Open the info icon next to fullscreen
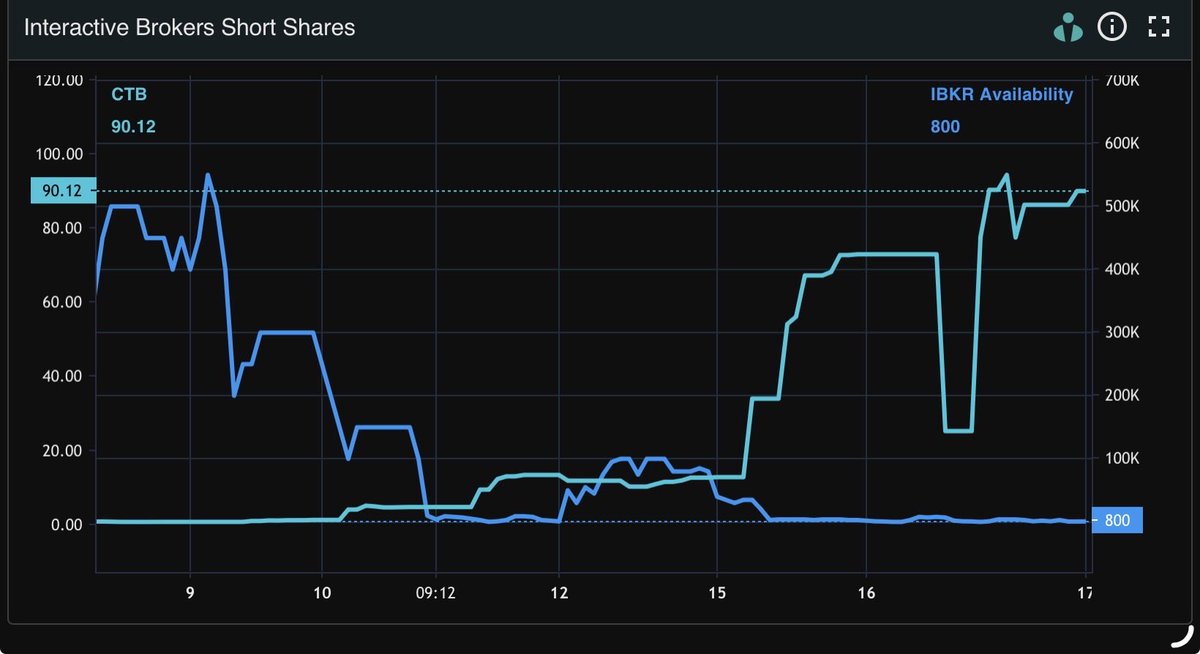Image resolution: width=1200 pixels, height=654 pixels. point(1112,27)
